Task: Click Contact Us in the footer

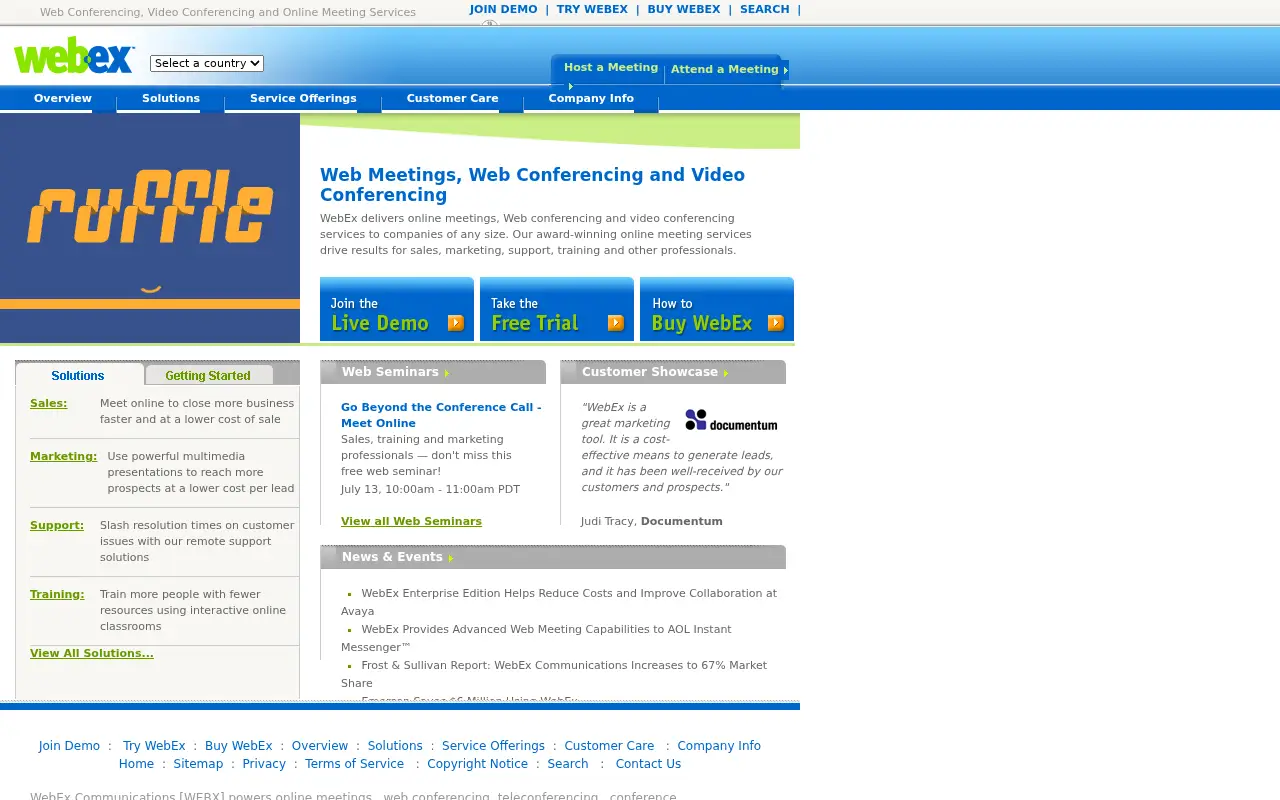Action: (648, 764)
